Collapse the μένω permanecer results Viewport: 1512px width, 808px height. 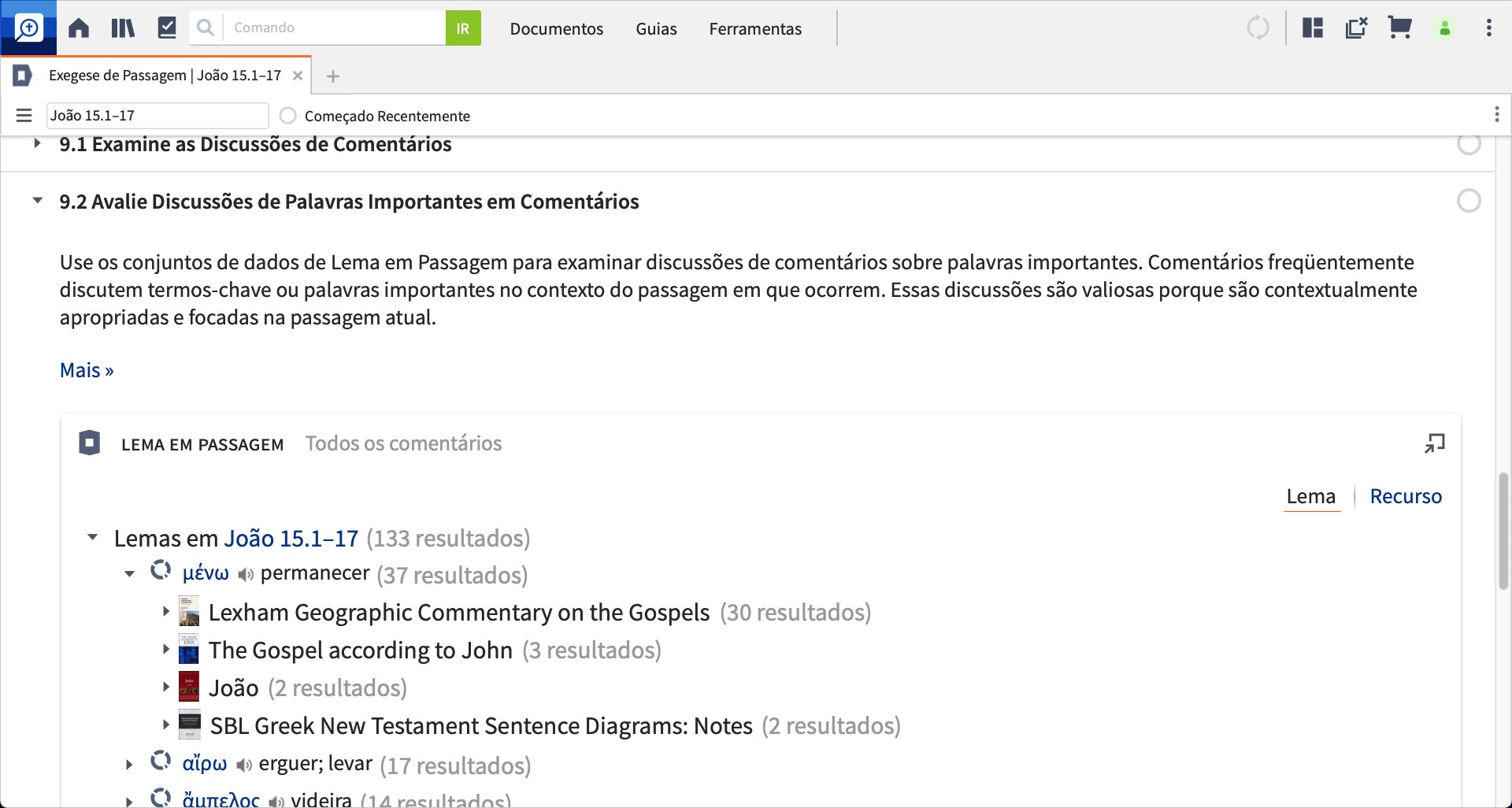(129, 574)
